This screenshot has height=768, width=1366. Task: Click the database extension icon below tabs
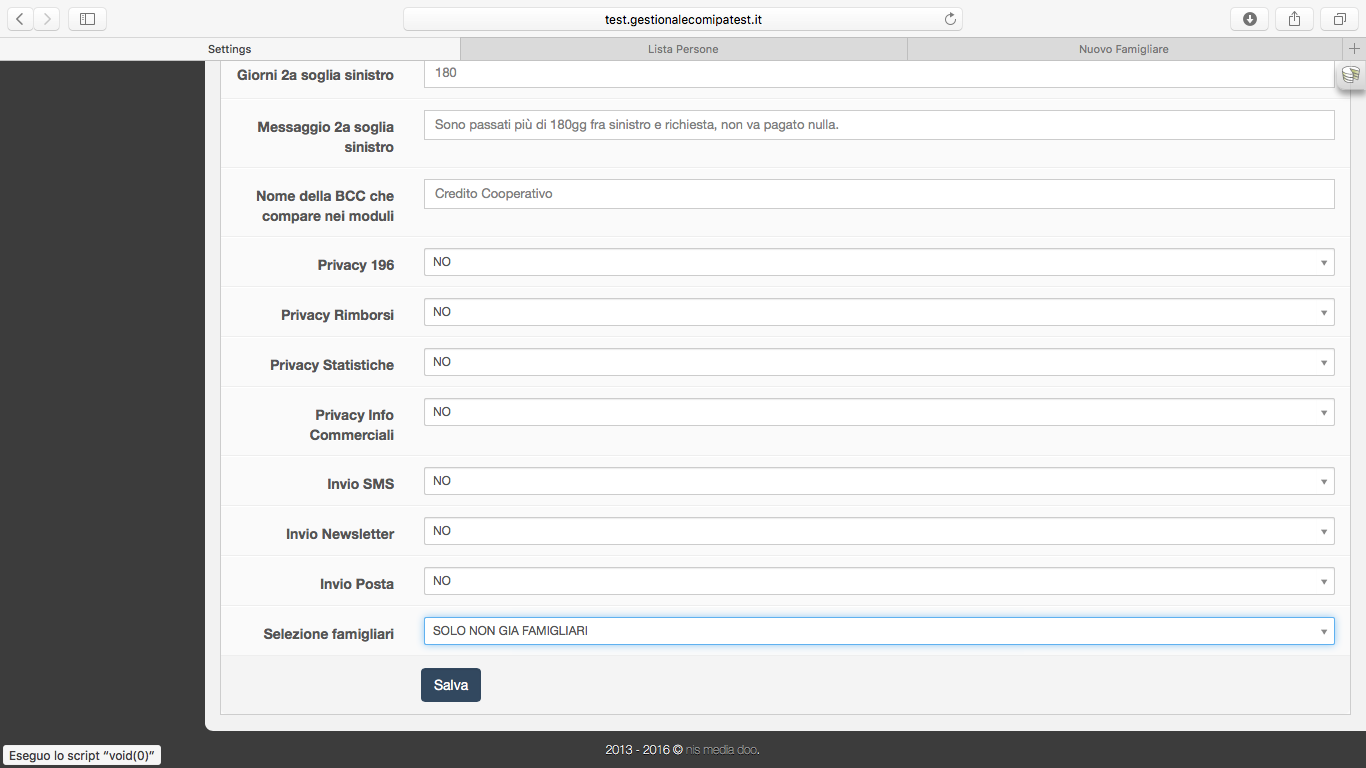pyautogui.click(x=1350, y=75)
